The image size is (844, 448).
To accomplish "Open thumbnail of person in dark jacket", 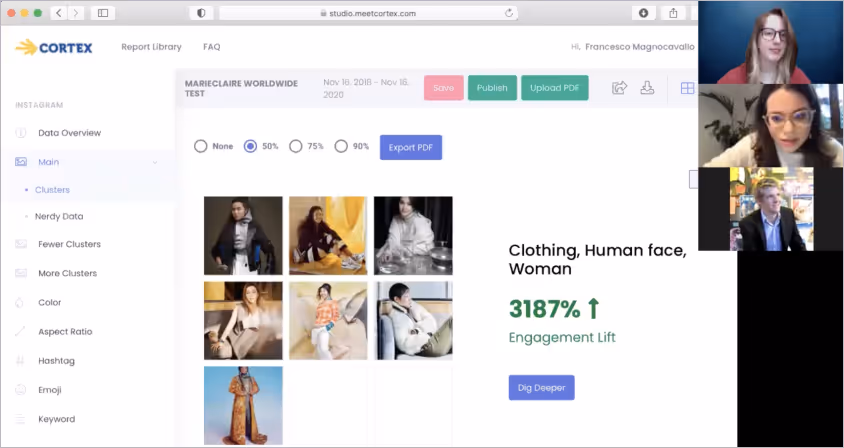I will (x=243, y=235).
